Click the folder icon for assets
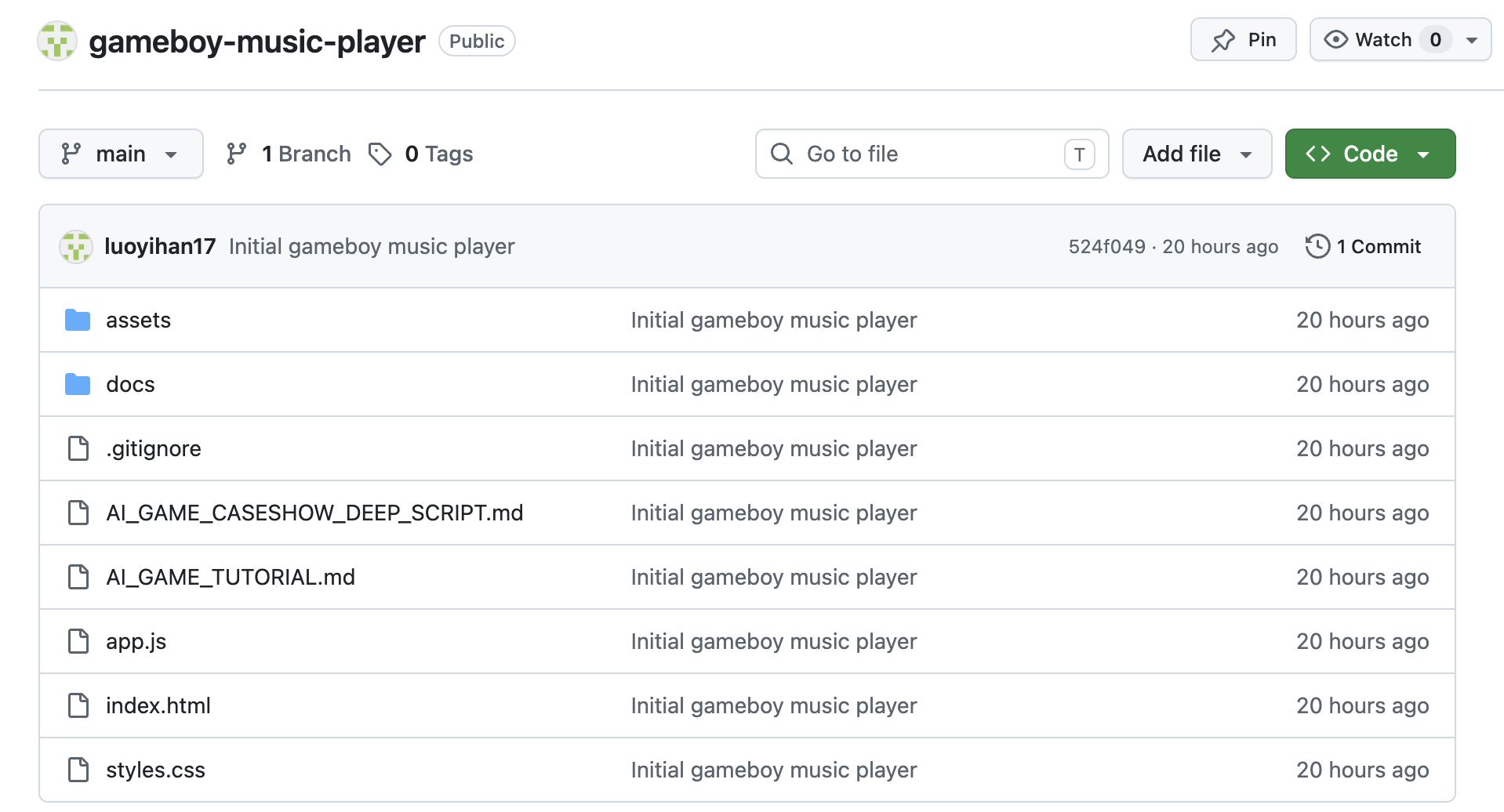The width and height of the screenshot is (1504, 812). pos(78,320)
